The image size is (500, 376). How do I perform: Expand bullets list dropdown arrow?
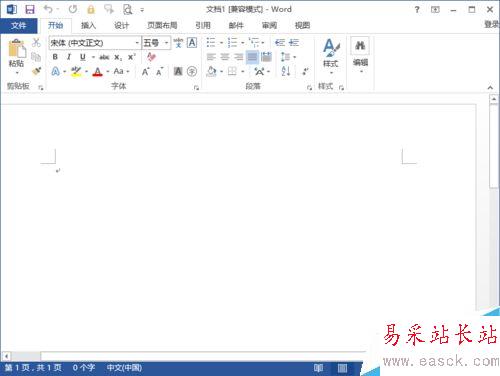(x=221, y=43)
